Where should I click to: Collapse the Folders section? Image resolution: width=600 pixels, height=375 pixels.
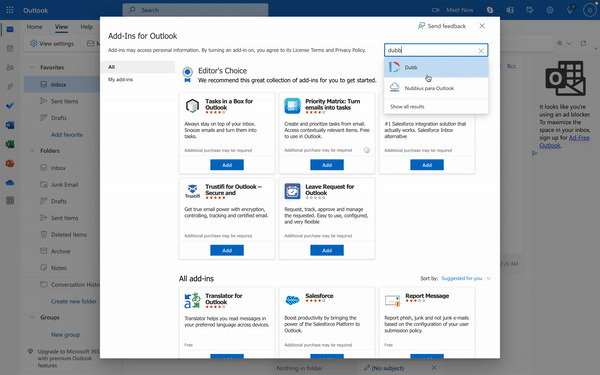(x=32, y=151)
